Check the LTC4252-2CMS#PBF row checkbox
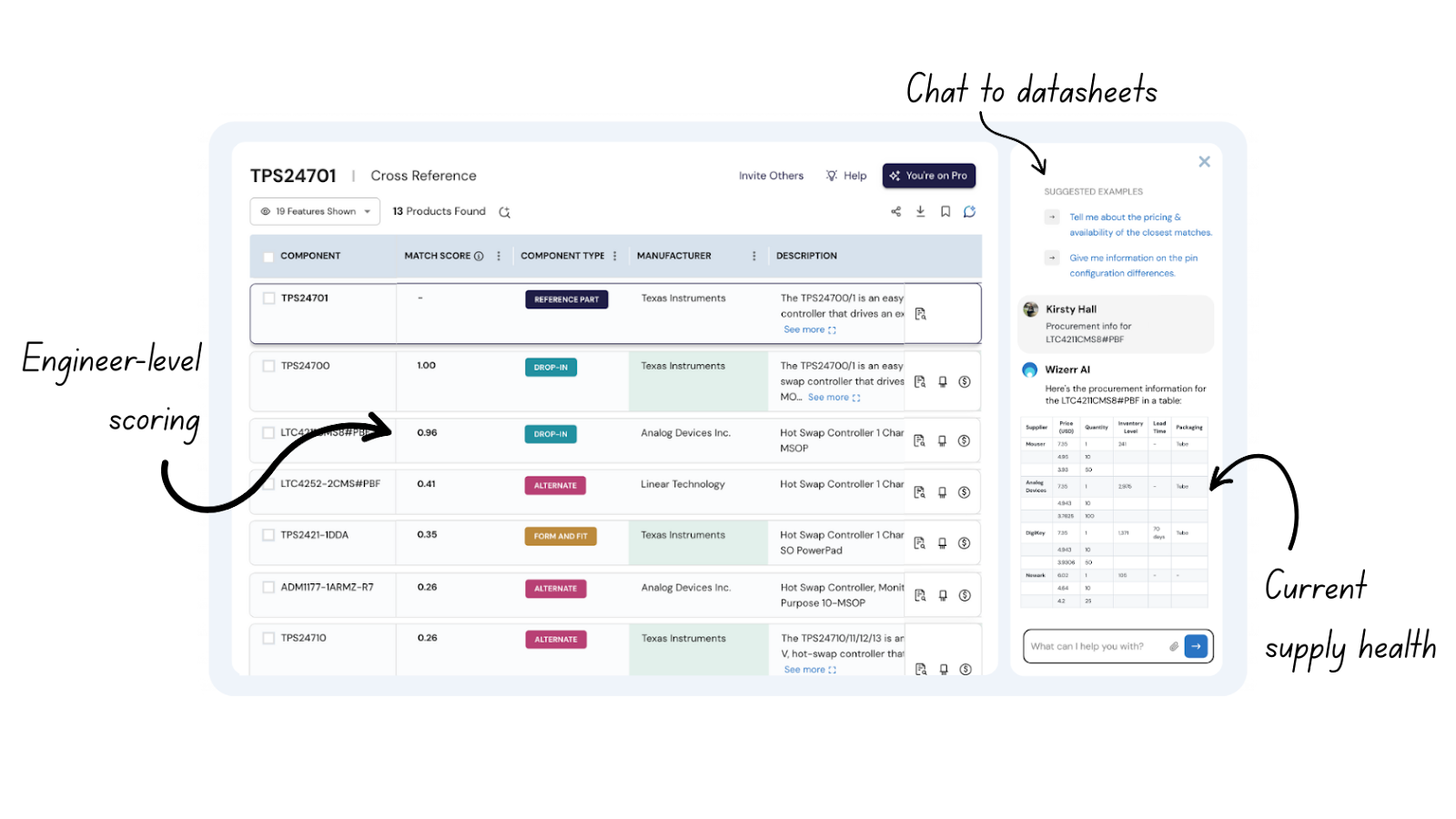Viewport: 1456px width, 819px height. (268, 484)
